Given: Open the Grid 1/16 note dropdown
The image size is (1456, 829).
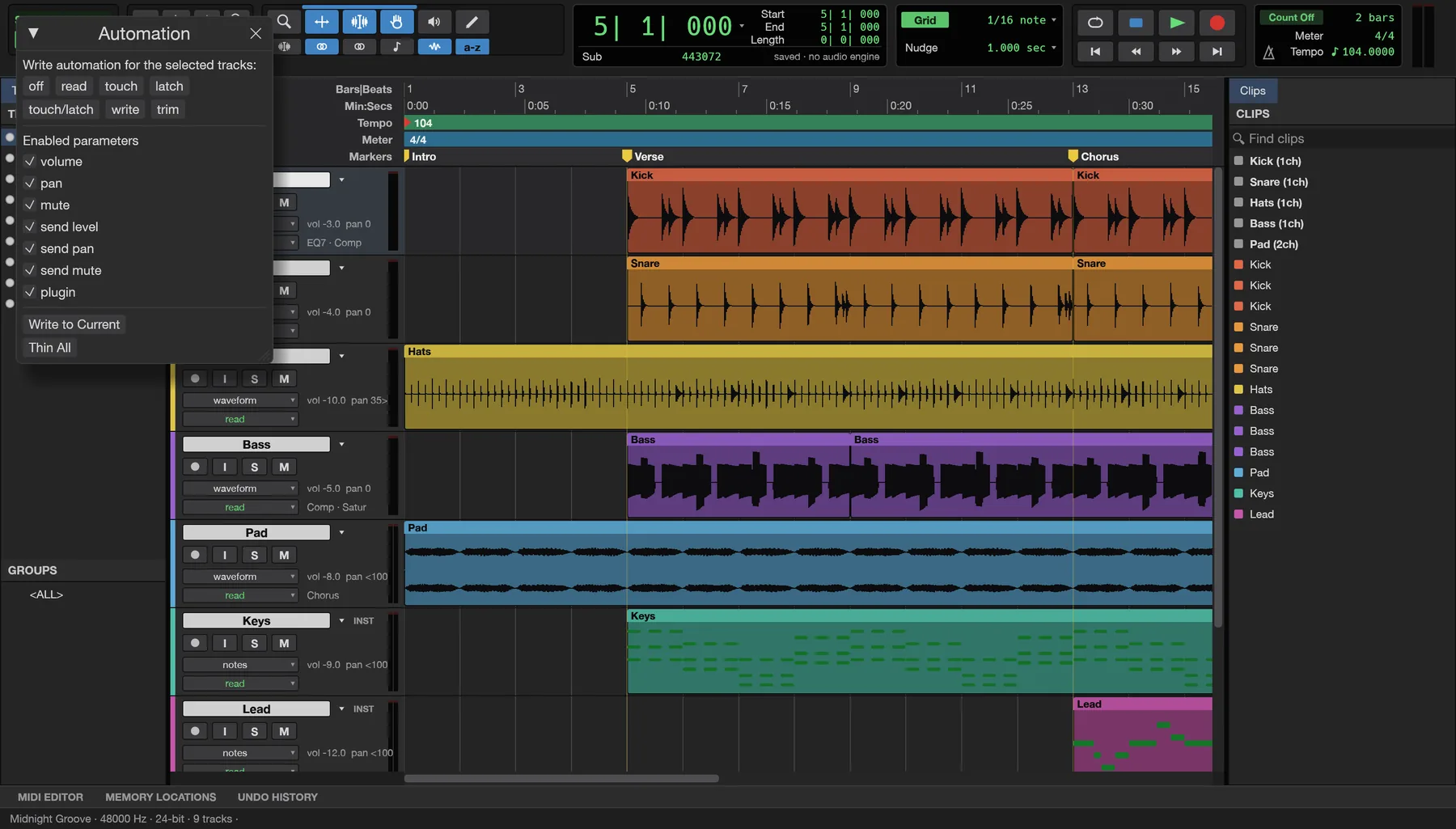Looking at the screenshot, I should coord(1022,20).
